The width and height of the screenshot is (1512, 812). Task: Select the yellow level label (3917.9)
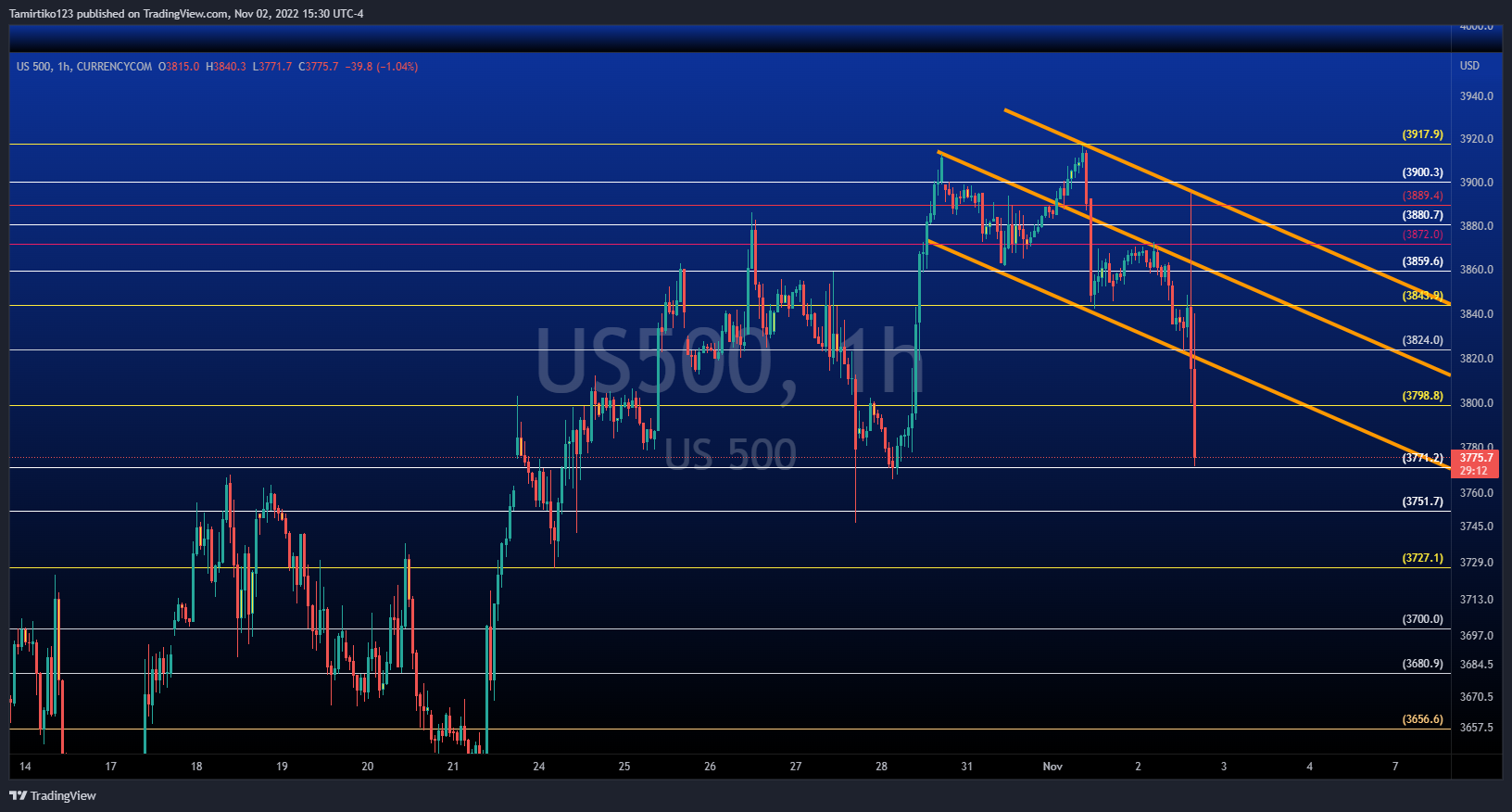1423,134
